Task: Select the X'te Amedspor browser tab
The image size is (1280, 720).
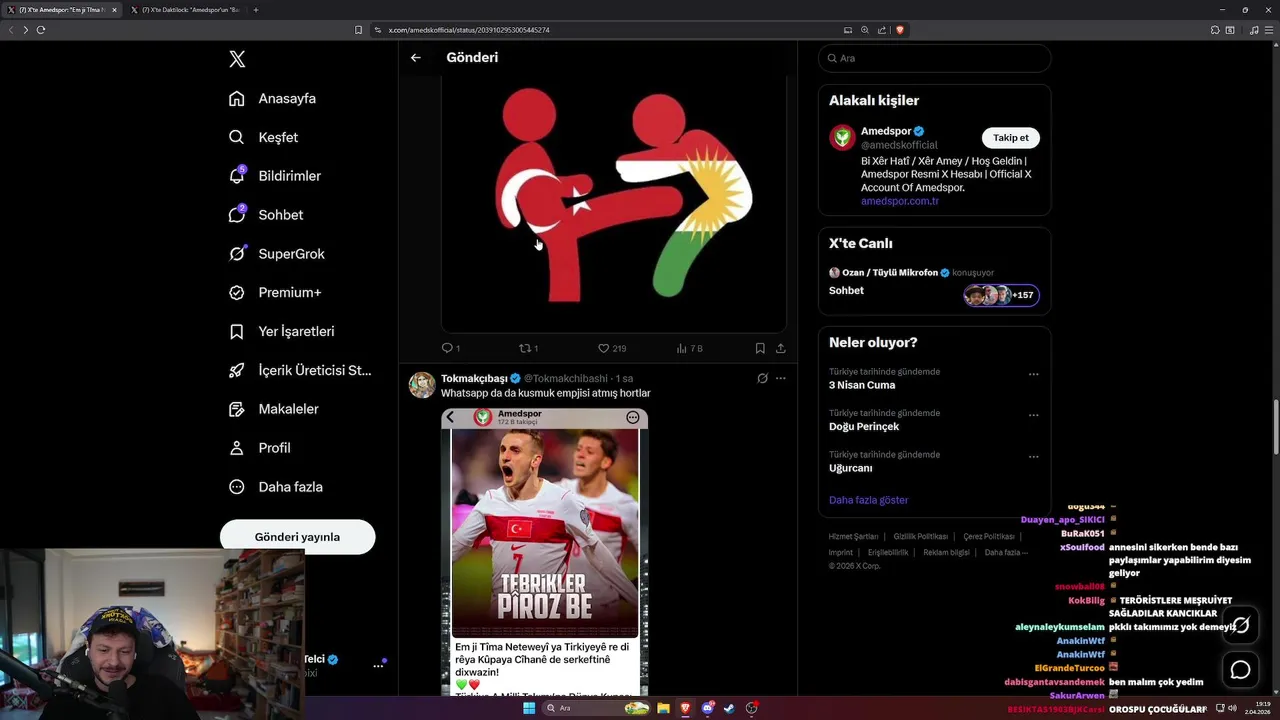Action: [62, 10]
